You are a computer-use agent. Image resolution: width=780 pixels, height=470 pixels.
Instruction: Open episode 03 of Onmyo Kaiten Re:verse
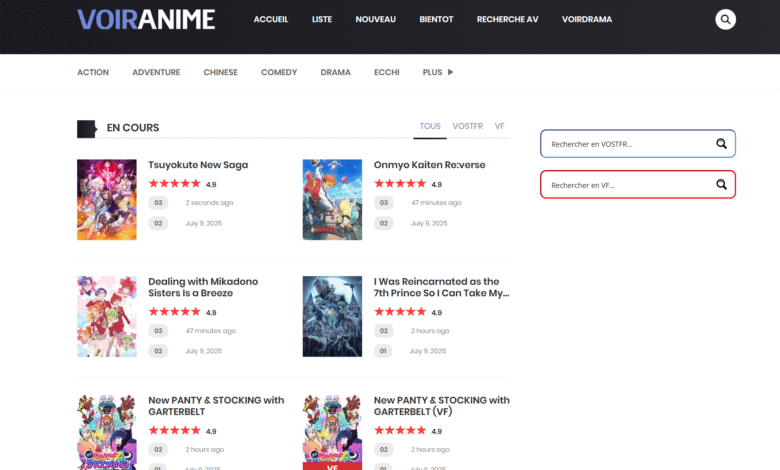(384, 202)
